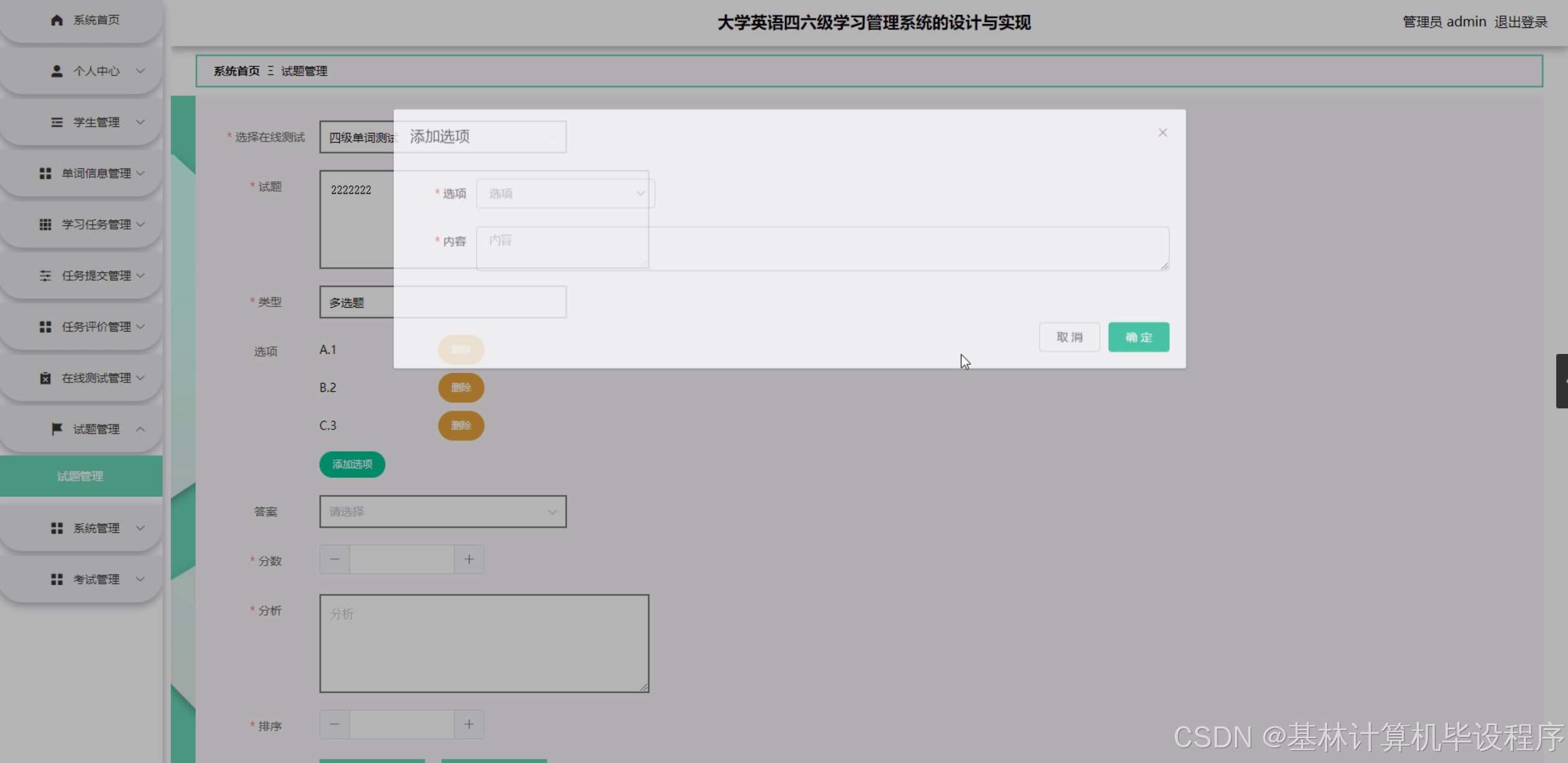
Task: Close the 添加选项 dialog with X
Action: point(1163,133)
